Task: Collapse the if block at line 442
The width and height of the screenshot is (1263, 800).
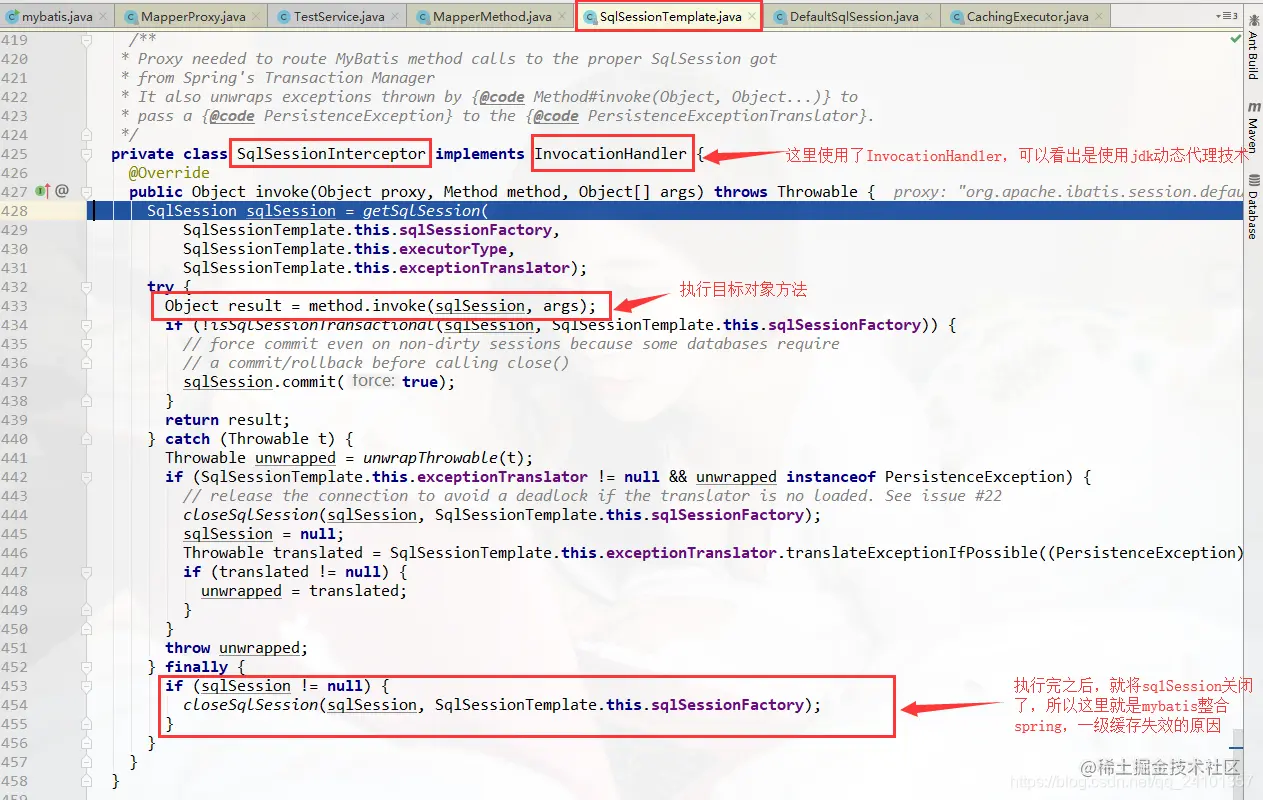Action: [x=87, y=477]
